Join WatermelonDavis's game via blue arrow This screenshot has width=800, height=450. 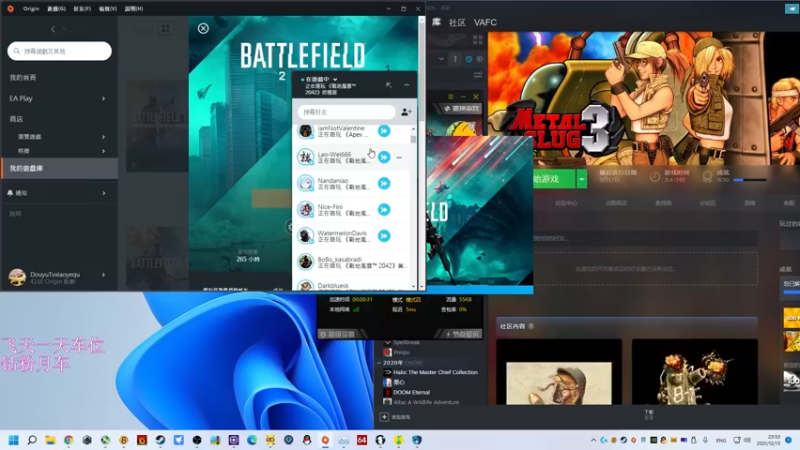384,236
